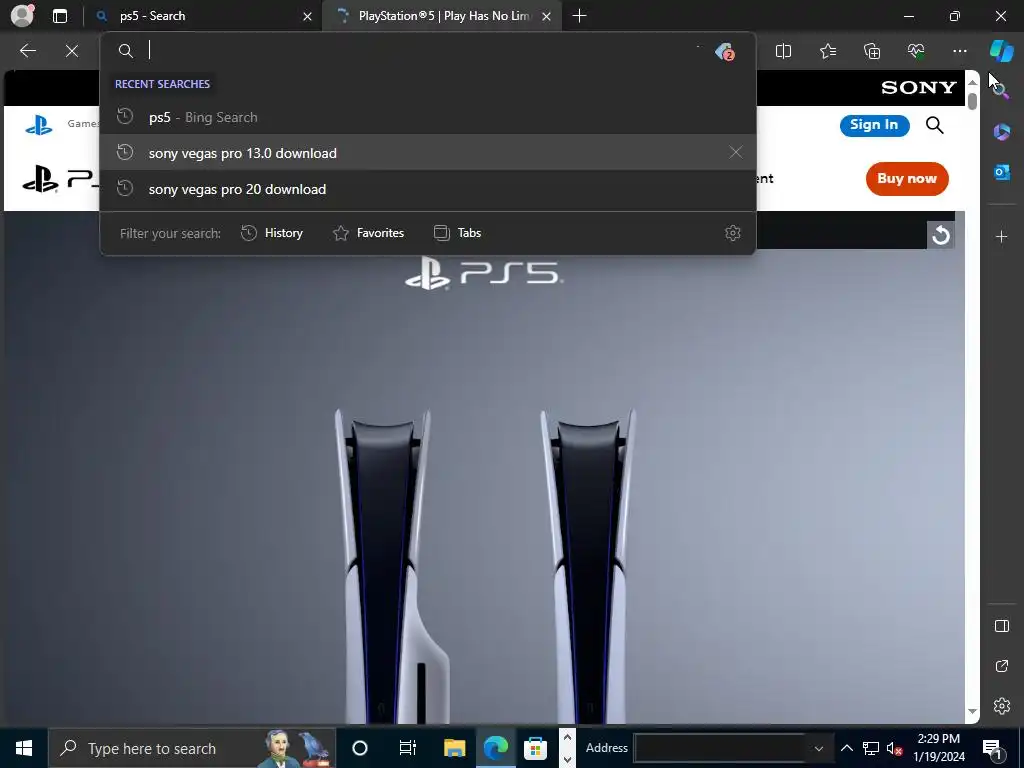
Task: Click taskbar toolbar scroll down arrow
Action: [567, 758]
